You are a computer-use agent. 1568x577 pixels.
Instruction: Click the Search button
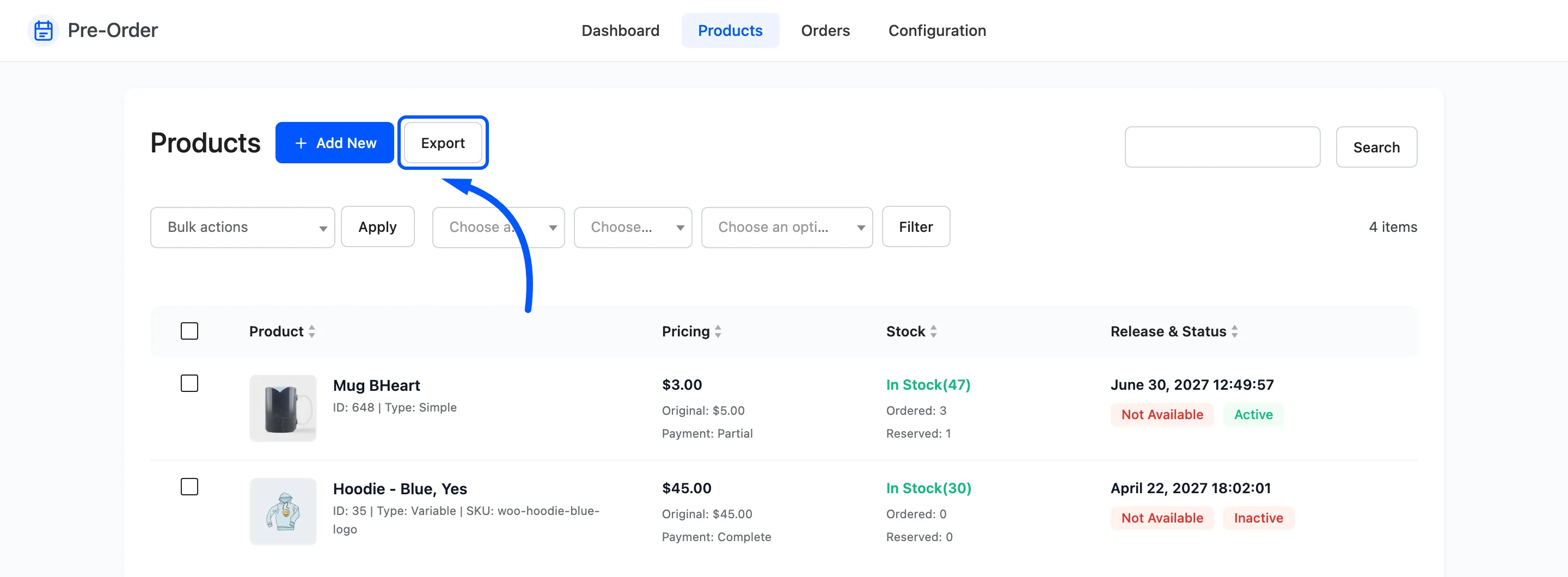[1376, 146]
